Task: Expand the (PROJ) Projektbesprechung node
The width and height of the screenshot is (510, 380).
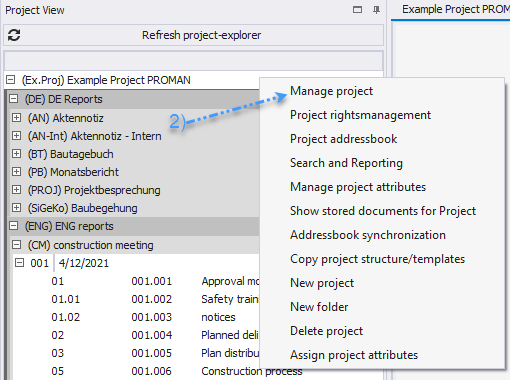Action: (16, 190)
